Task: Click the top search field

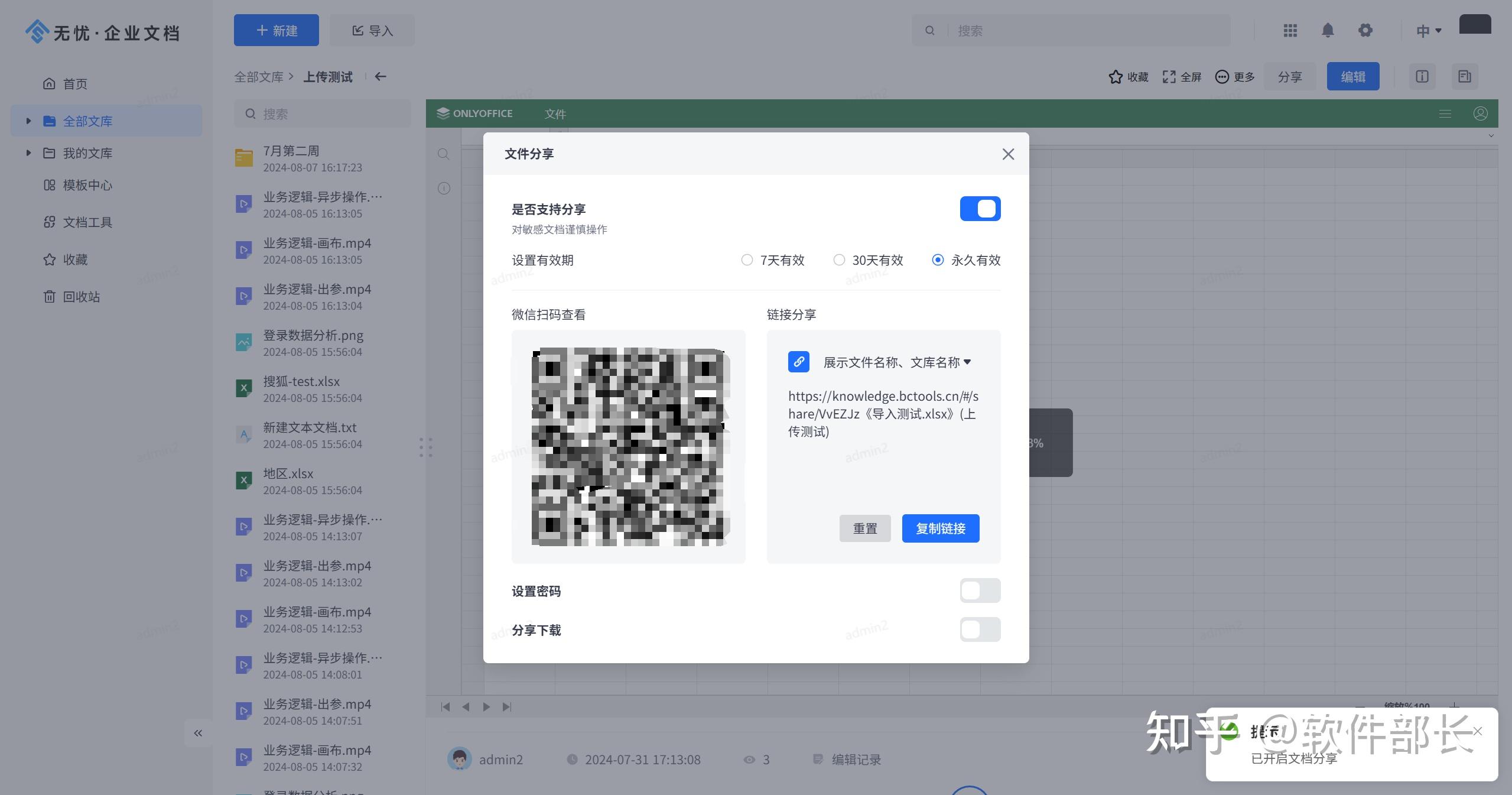Action: 1071,30
